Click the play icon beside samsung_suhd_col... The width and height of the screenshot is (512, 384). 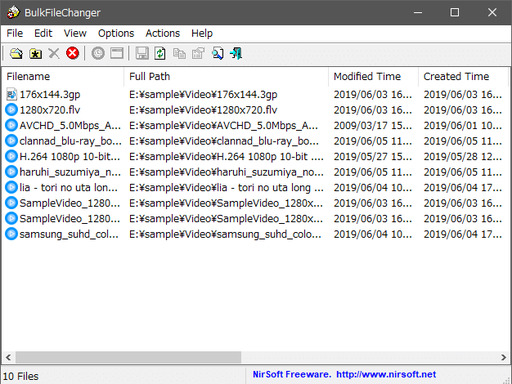11,234
